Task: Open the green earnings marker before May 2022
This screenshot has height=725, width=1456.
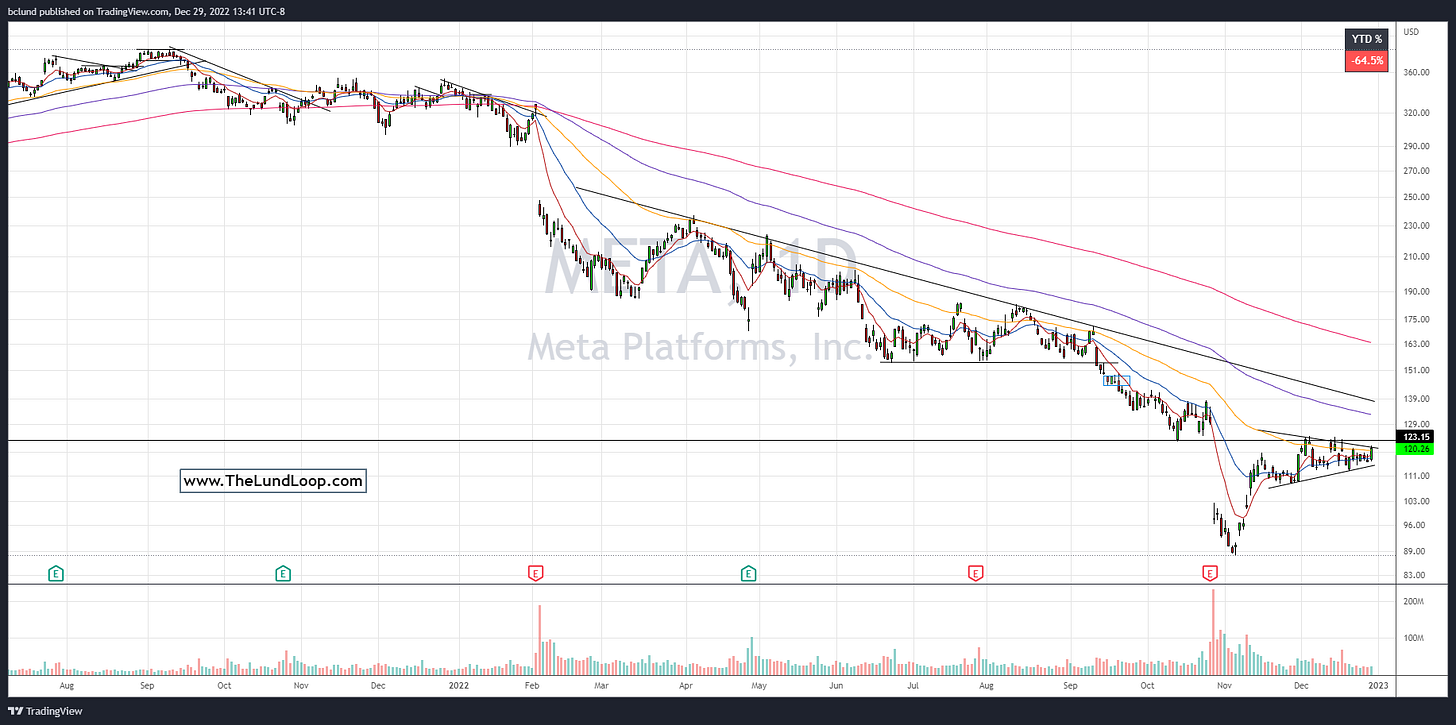Action: 748,573
